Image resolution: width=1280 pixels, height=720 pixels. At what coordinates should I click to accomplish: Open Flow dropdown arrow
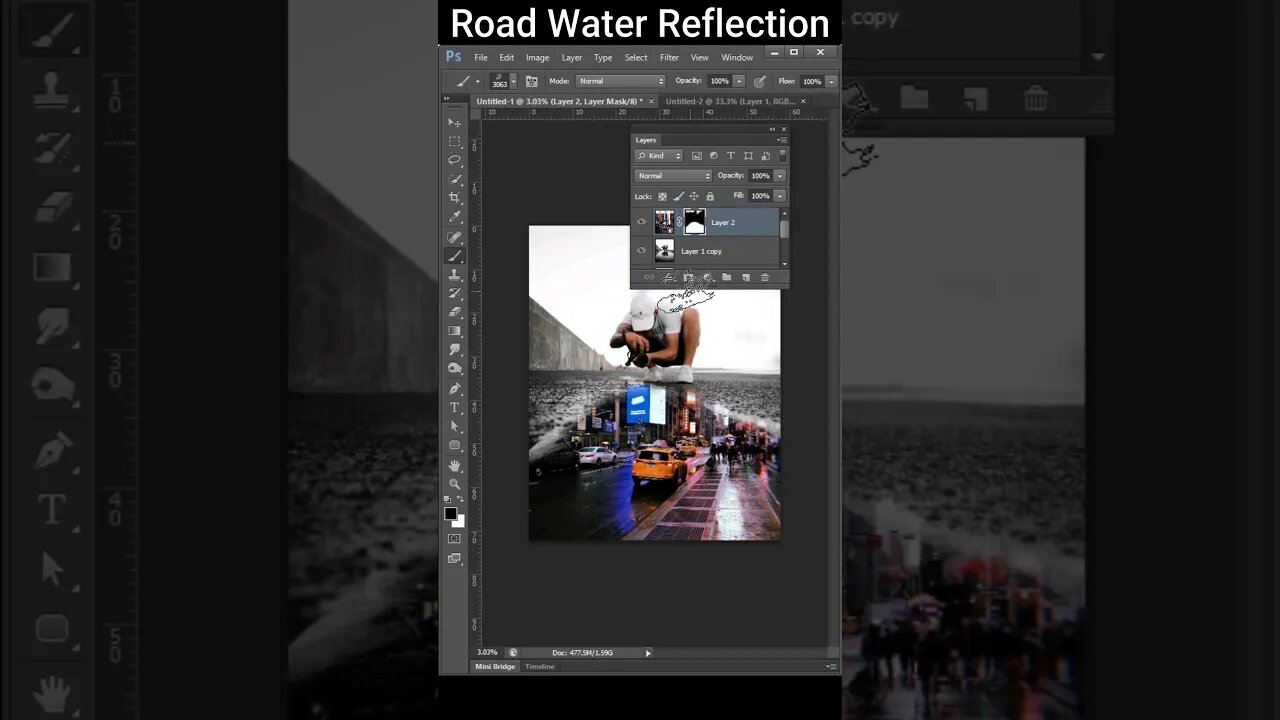(x=831, y=81)
